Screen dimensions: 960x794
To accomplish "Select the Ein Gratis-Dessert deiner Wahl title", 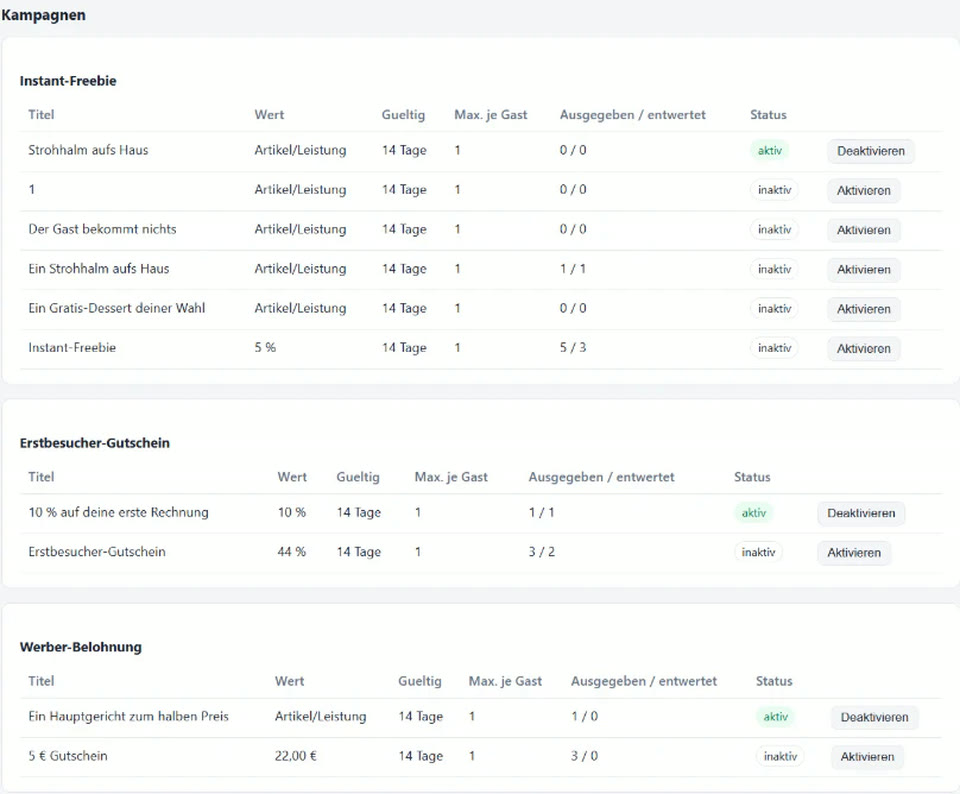I will pos(116,308).
